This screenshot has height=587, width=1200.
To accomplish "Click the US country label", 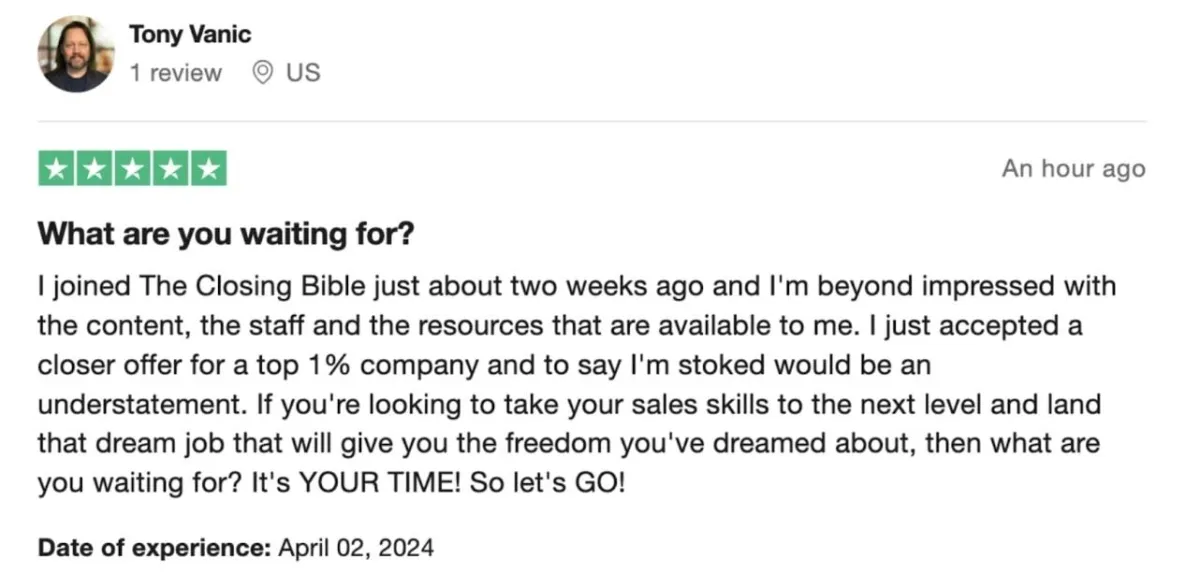I will [x=303, y=73].
